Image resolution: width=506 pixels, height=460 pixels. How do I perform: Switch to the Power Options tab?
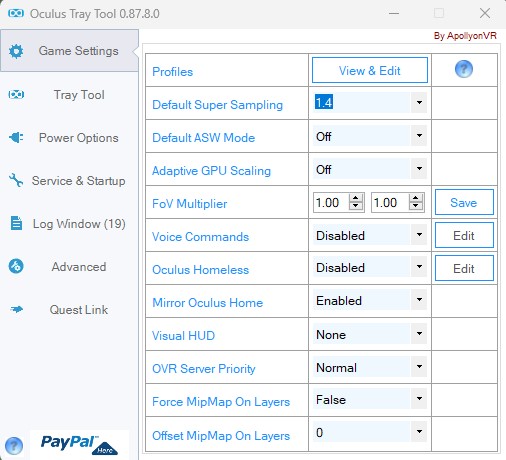tap(69, 138)
